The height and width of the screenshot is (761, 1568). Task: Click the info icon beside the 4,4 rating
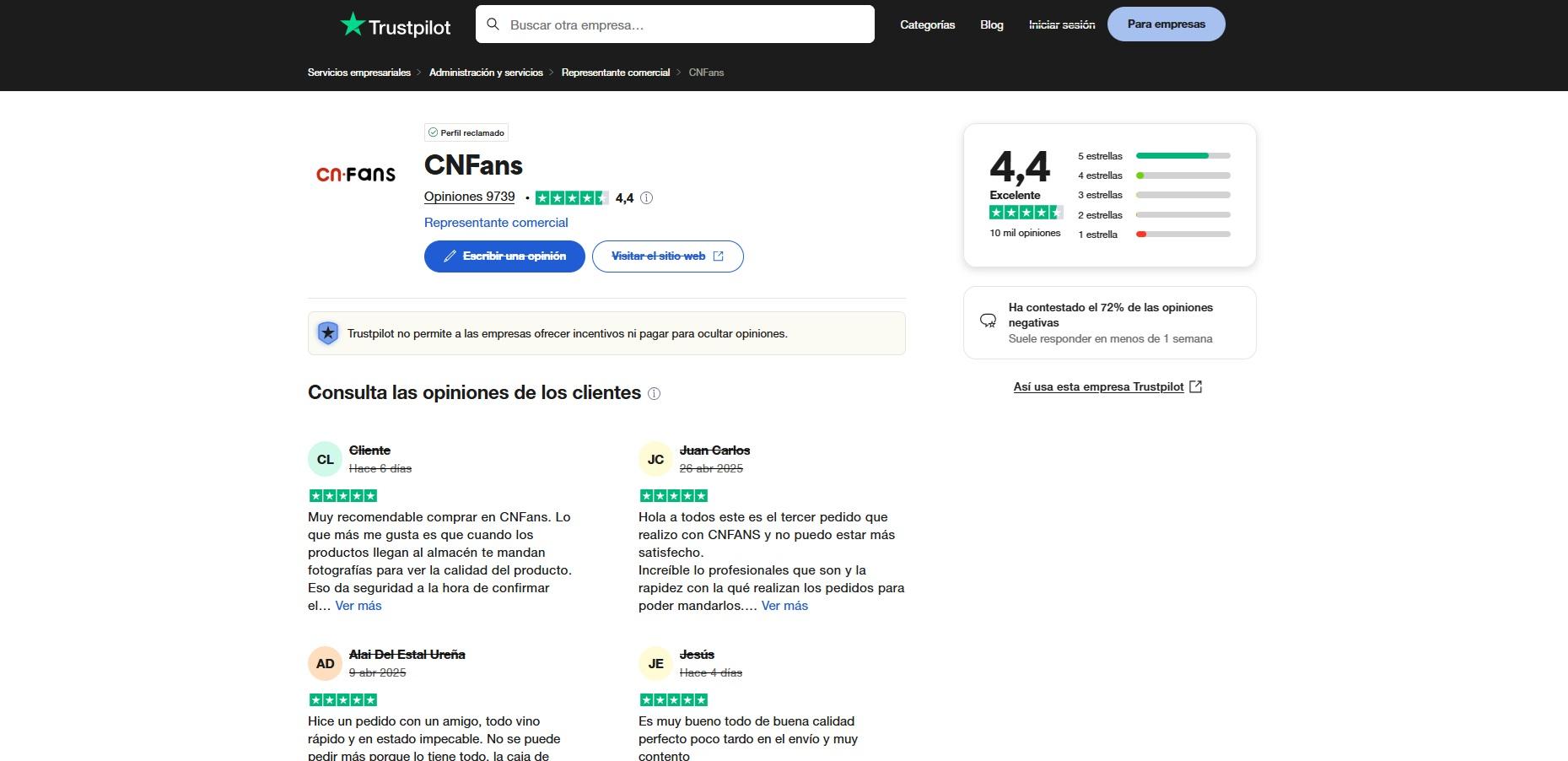pos(646,198)
